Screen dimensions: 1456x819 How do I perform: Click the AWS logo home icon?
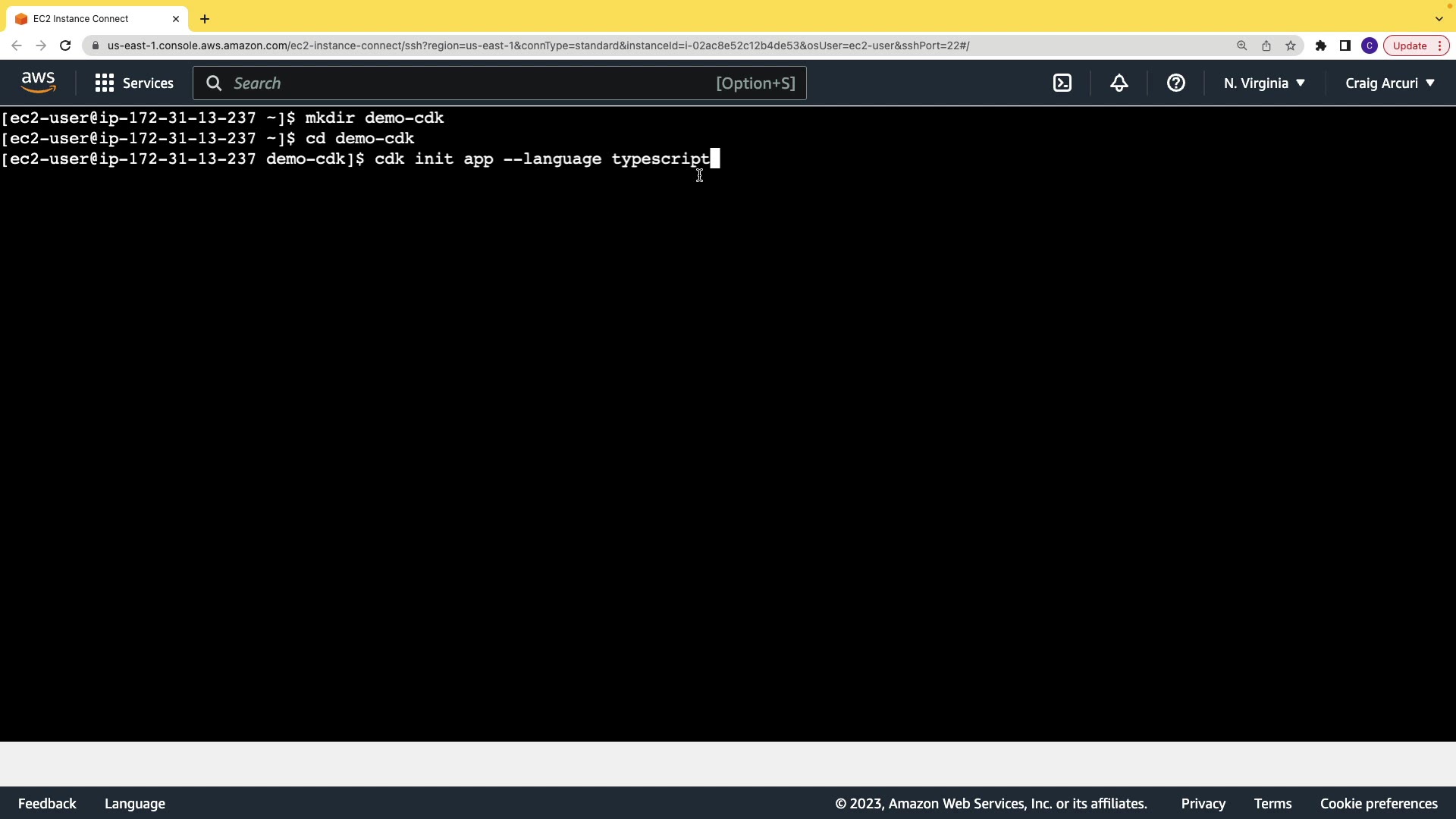(x=38, y=83)
